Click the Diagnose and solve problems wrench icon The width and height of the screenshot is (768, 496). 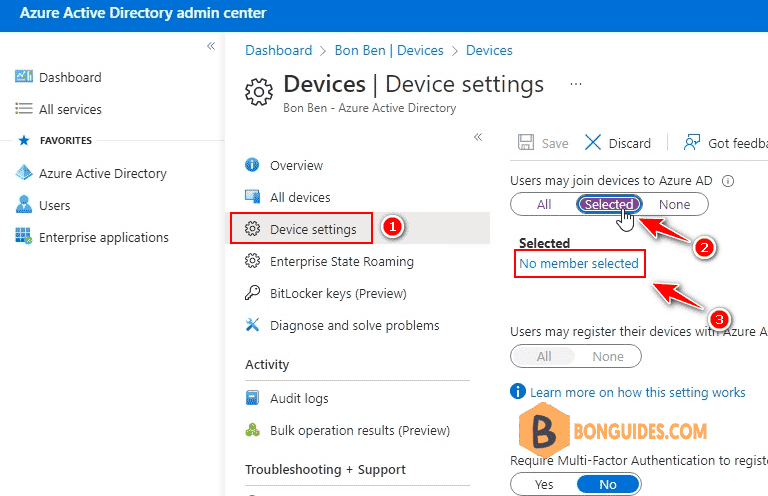252,324
